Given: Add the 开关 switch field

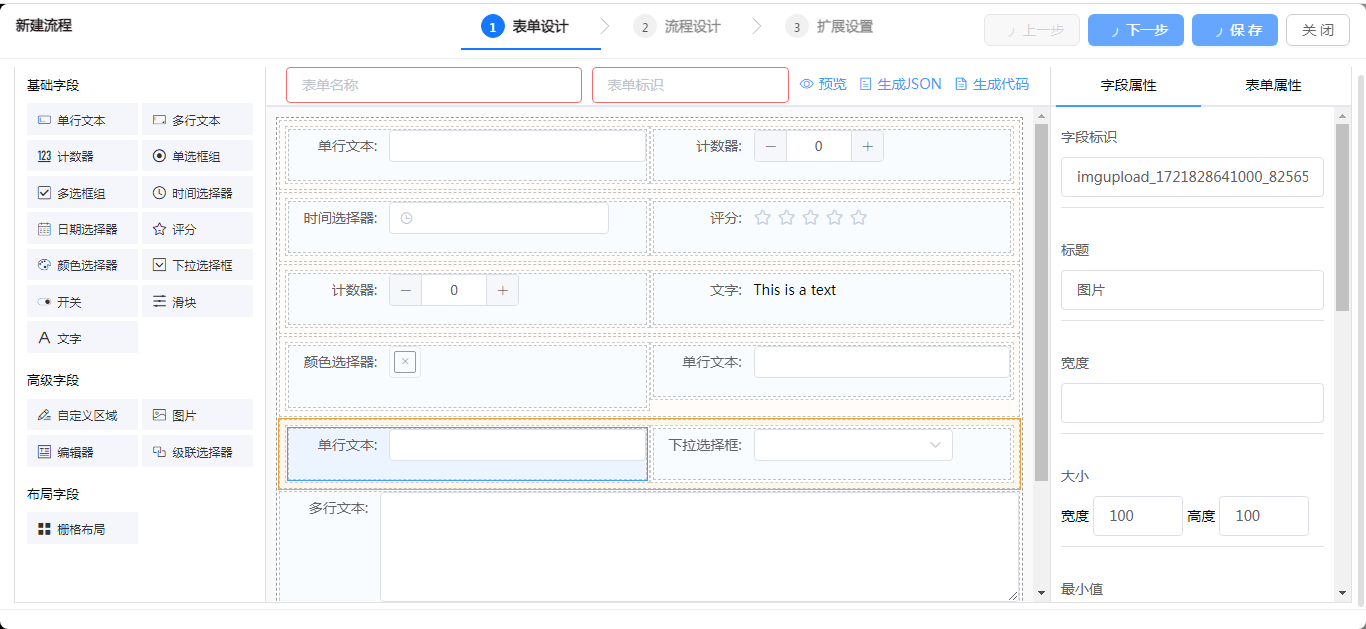Looking at the screenshot, I should tap(82, 302).
